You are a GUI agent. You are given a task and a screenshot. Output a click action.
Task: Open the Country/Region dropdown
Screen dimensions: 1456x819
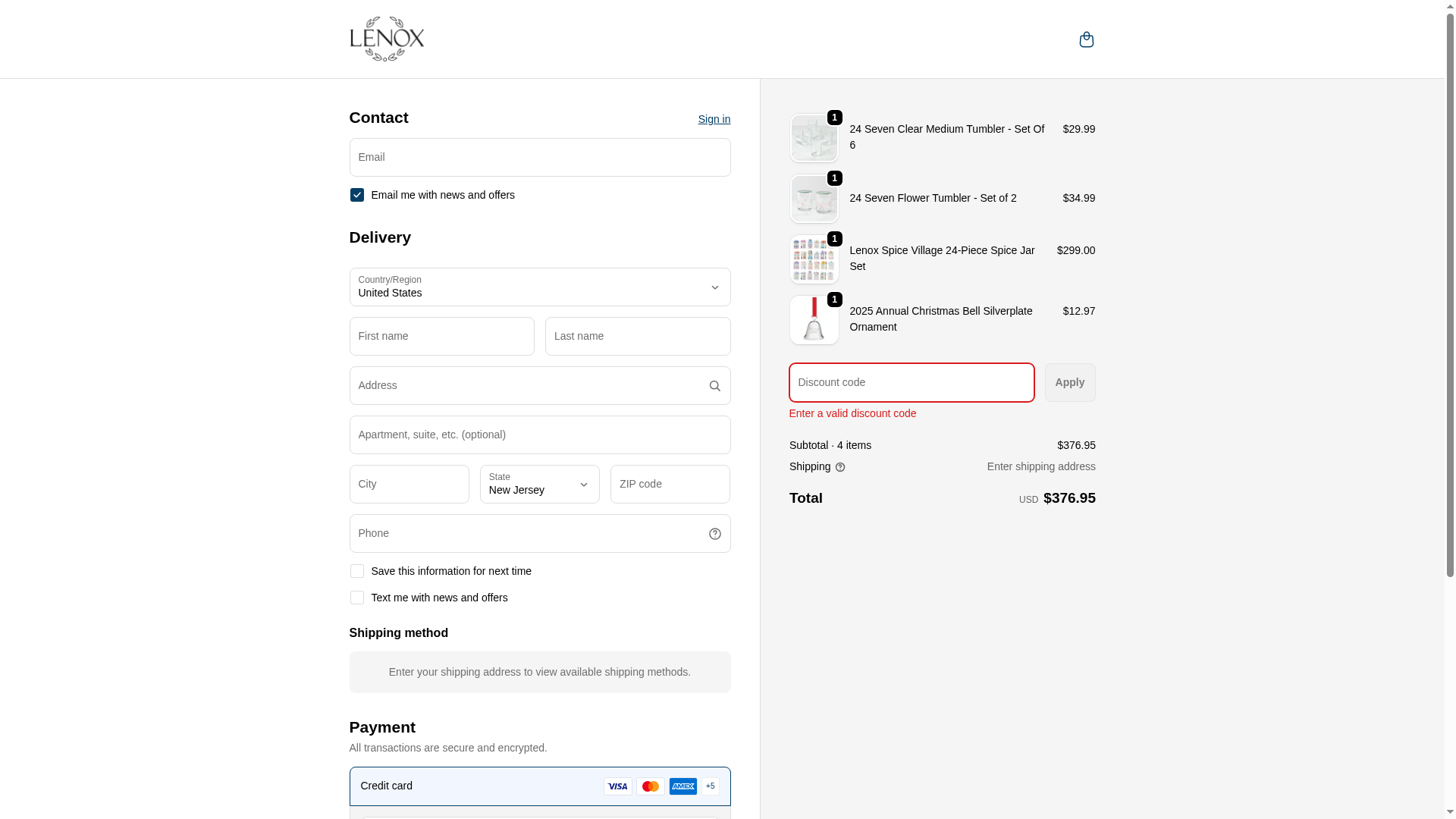pos(540,287)
